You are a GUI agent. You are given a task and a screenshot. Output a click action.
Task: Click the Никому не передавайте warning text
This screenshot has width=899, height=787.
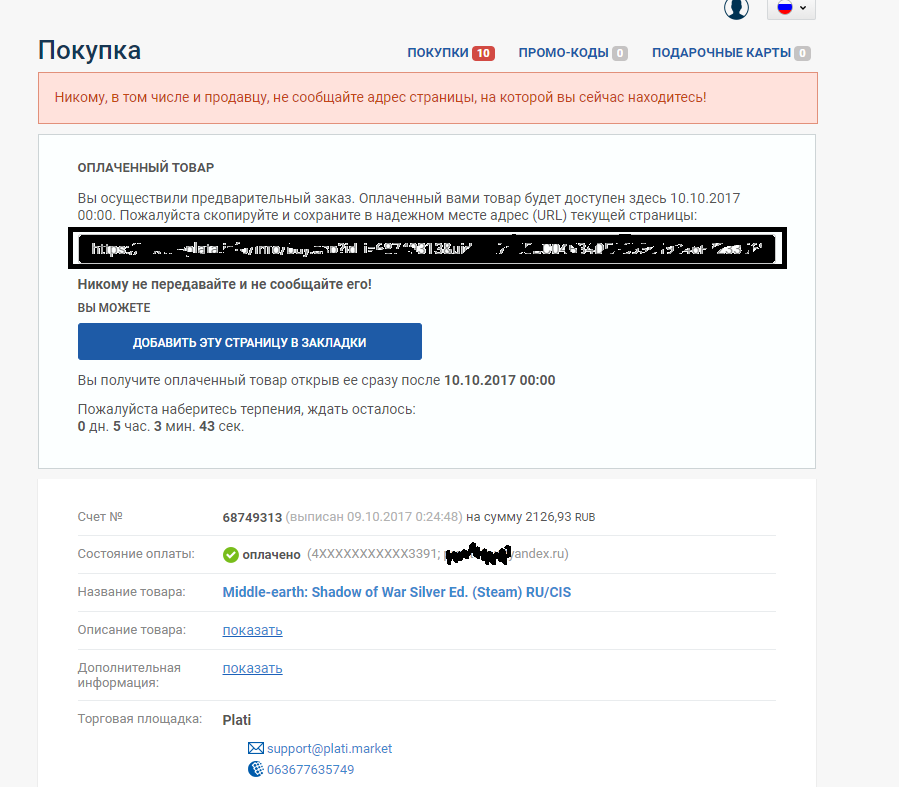click(225, 284)
